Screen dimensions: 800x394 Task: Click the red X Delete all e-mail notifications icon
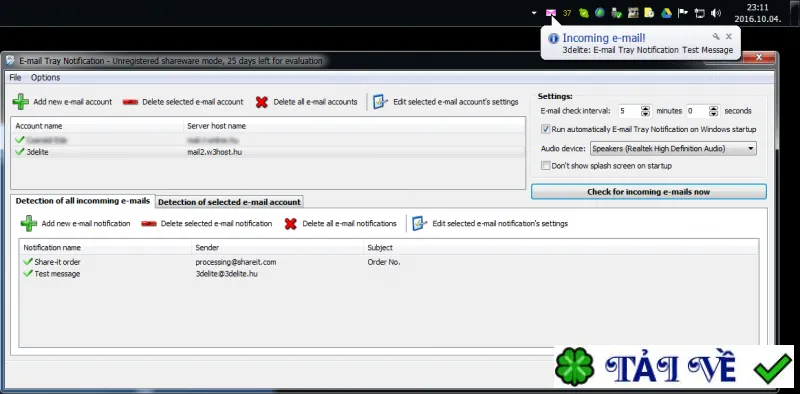click(291, 224)
